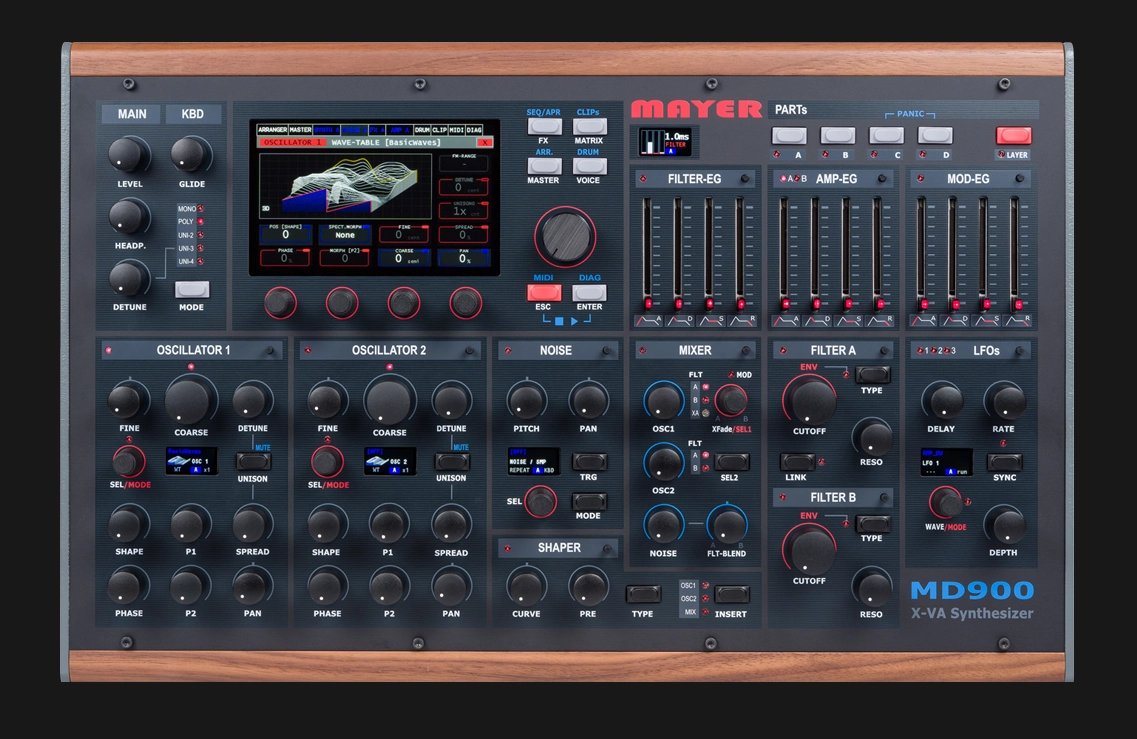The height and width of the screenshot is (739, 1137).
Task: Click the Oscillator 1 COARSE knob
Action: [x=191, y=400]
